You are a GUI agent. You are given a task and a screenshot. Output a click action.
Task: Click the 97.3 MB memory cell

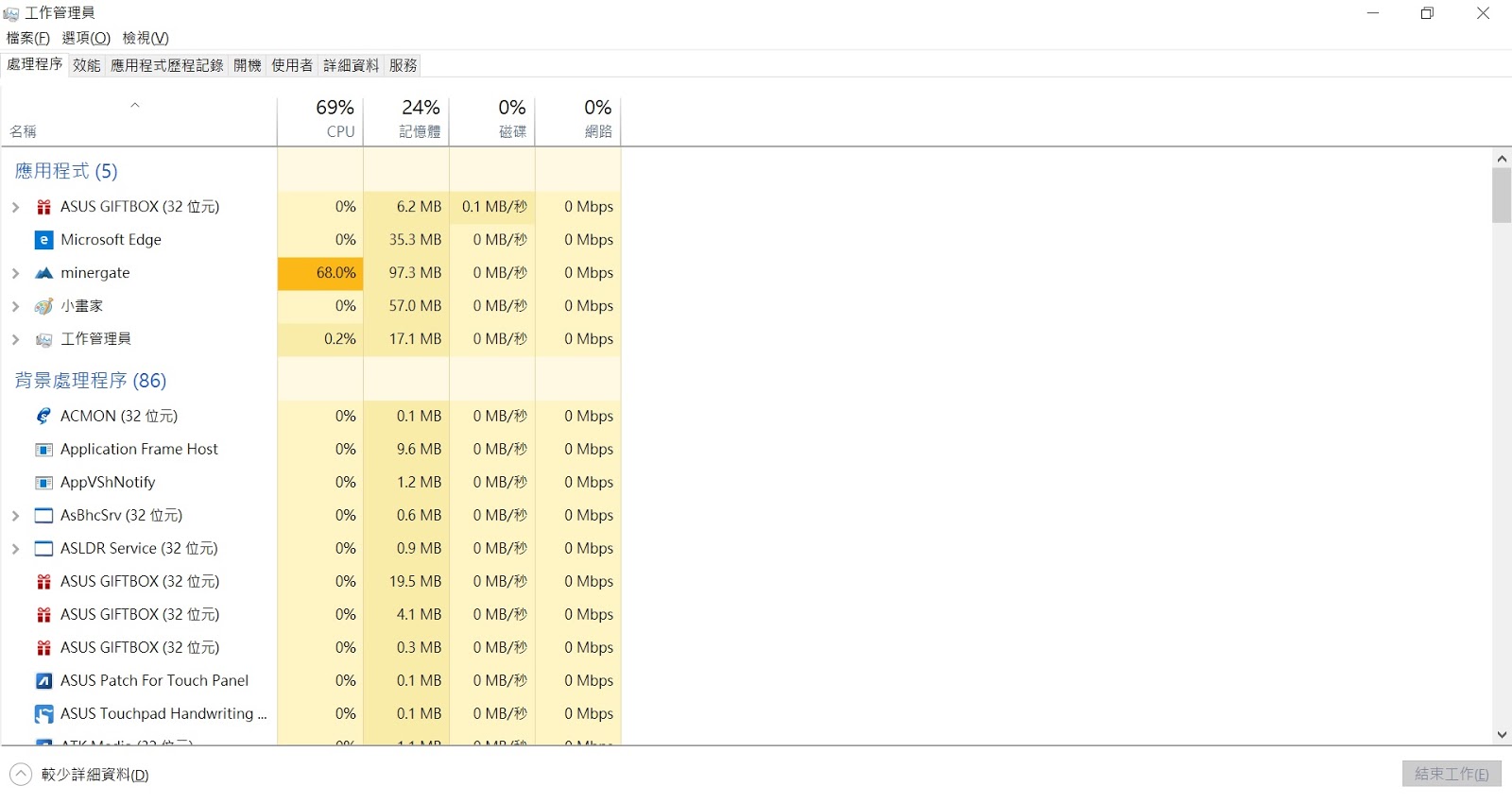[406, 273]
